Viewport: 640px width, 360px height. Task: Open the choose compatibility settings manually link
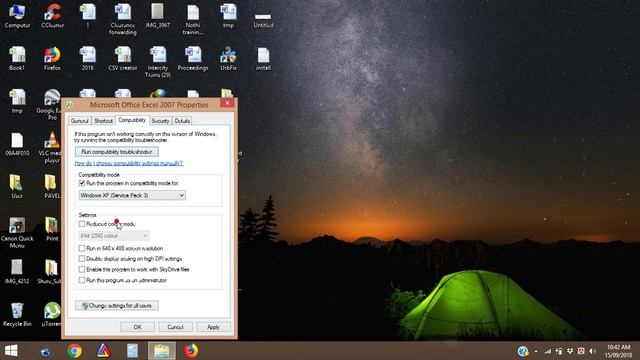(129, 163)
